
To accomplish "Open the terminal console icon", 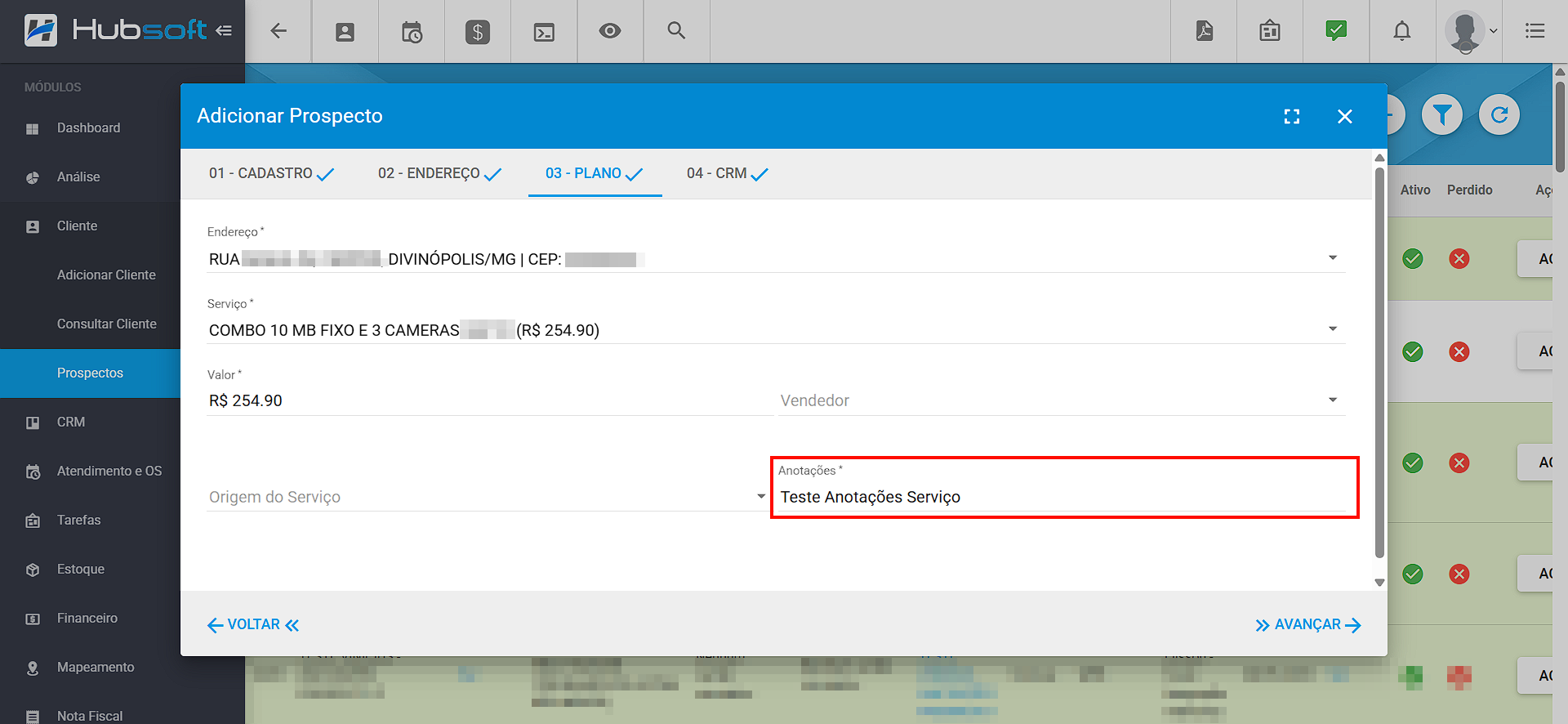I will click(x=544, y=32).
